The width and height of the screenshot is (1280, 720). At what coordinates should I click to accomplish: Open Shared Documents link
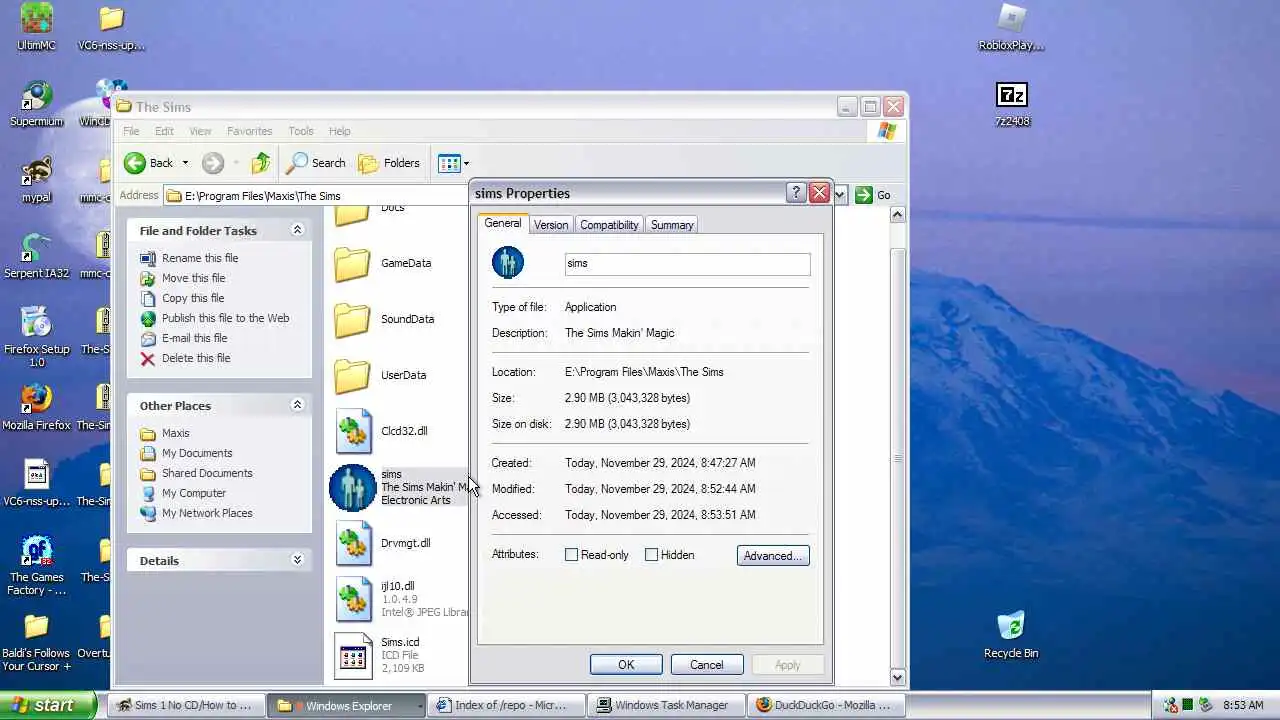(207, 473)
